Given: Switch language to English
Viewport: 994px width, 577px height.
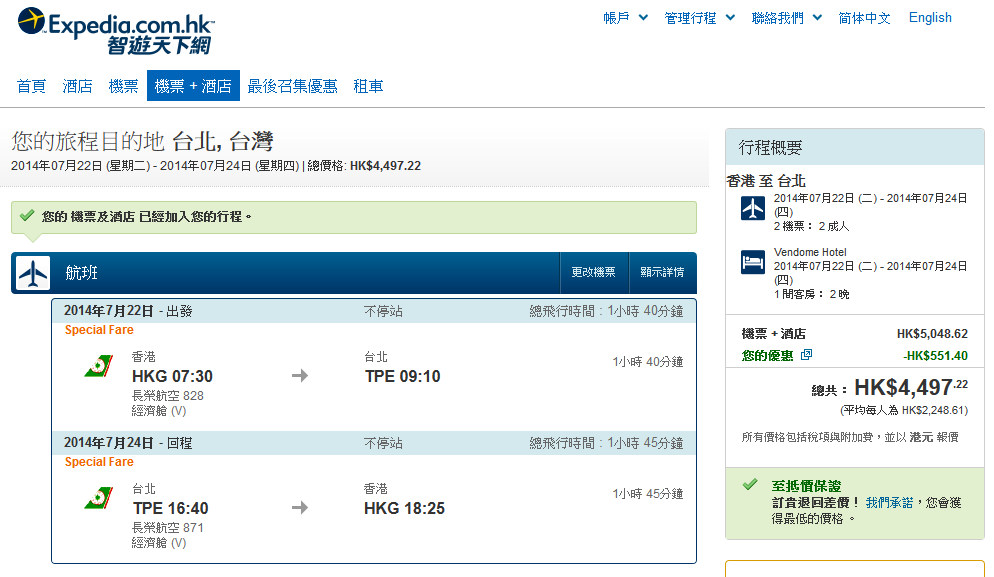Looking at the screenshot, I should [x=930, y=18].
